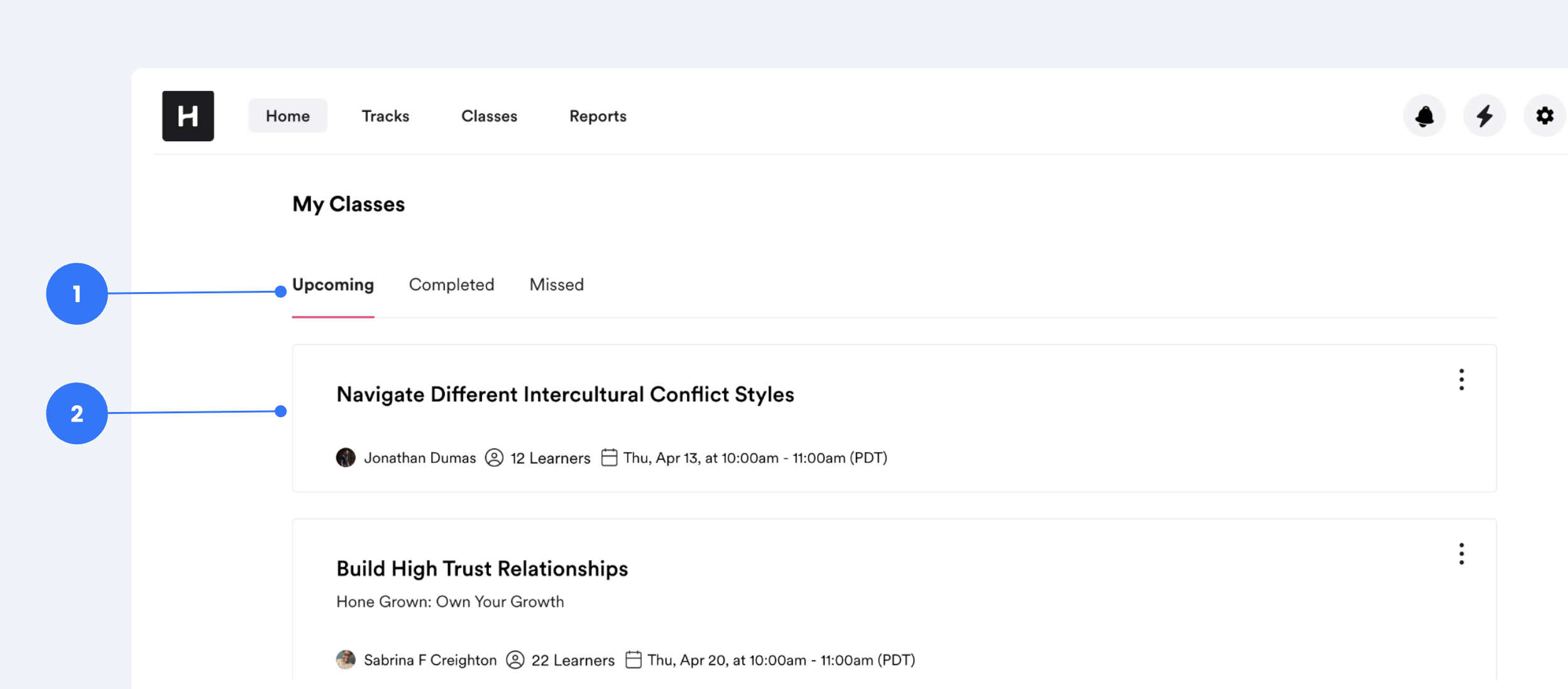Open Navigate Different Intercultural Conflict Styles class
Viewport: 1568px width, 689px height.
(x=565, y=394)
